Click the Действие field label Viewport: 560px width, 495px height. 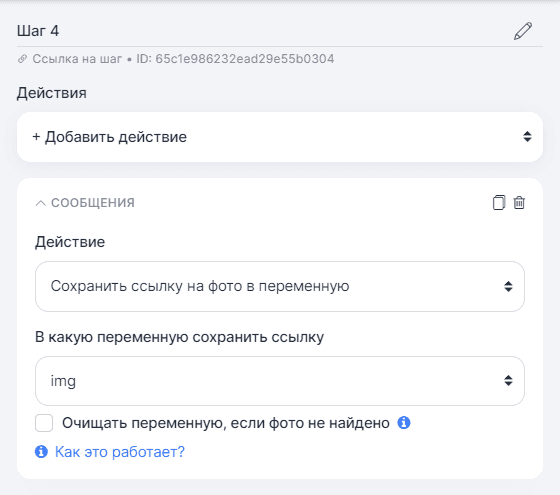(70, 242)
